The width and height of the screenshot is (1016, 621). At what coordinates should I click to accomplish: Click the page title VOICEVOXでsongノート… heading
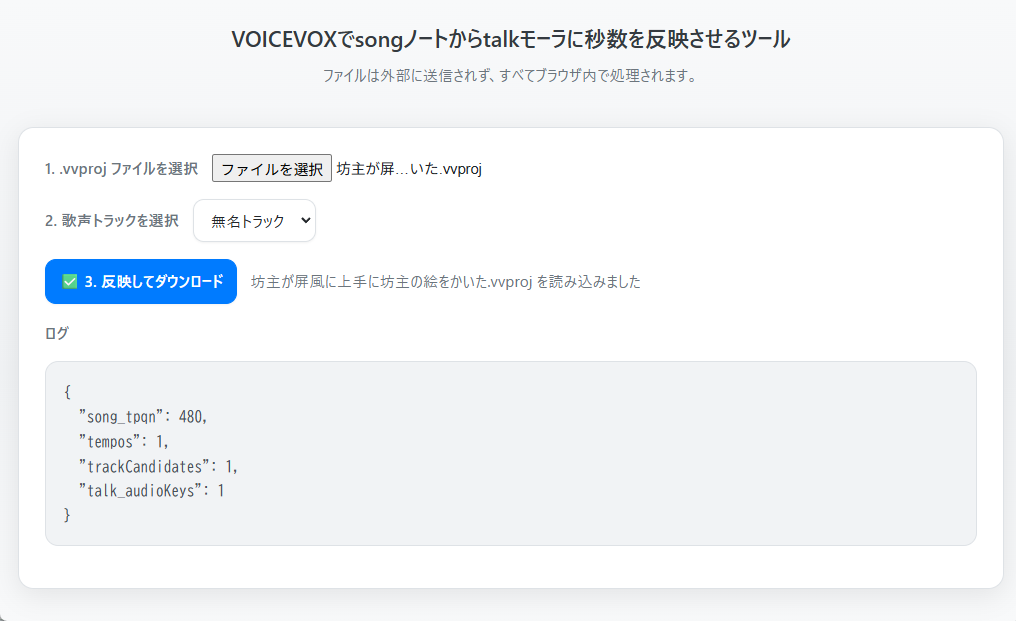click(511, 40)
